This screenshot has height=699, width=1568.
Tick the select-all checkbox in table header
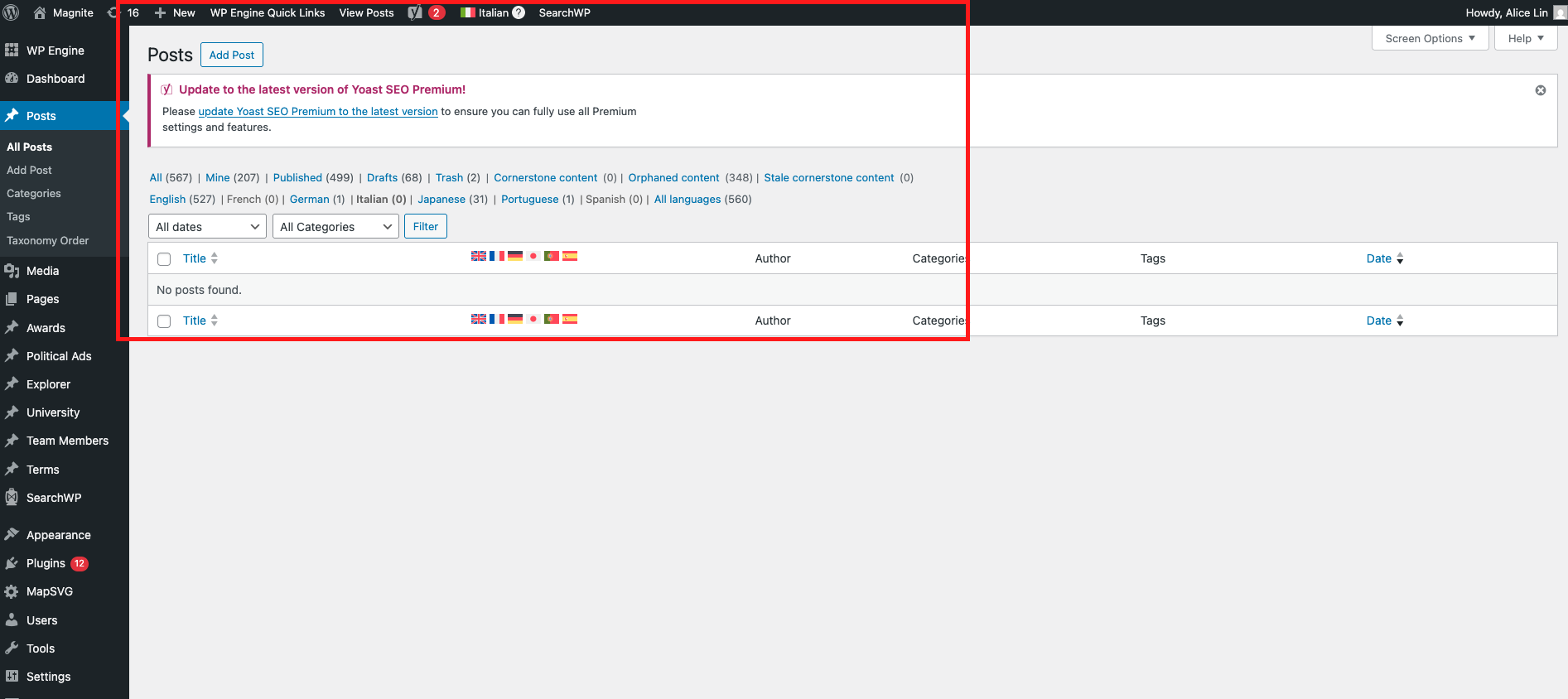[x=164, y=259]
